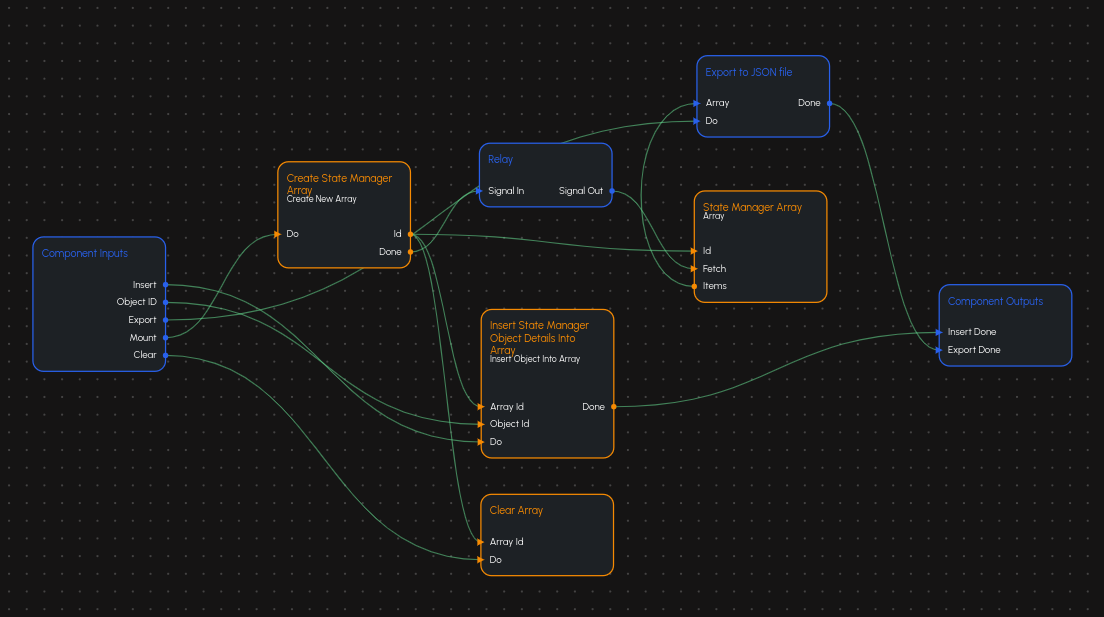Select the Component Inputs node header
The image size is (1104, 617).
coord(84,253)
